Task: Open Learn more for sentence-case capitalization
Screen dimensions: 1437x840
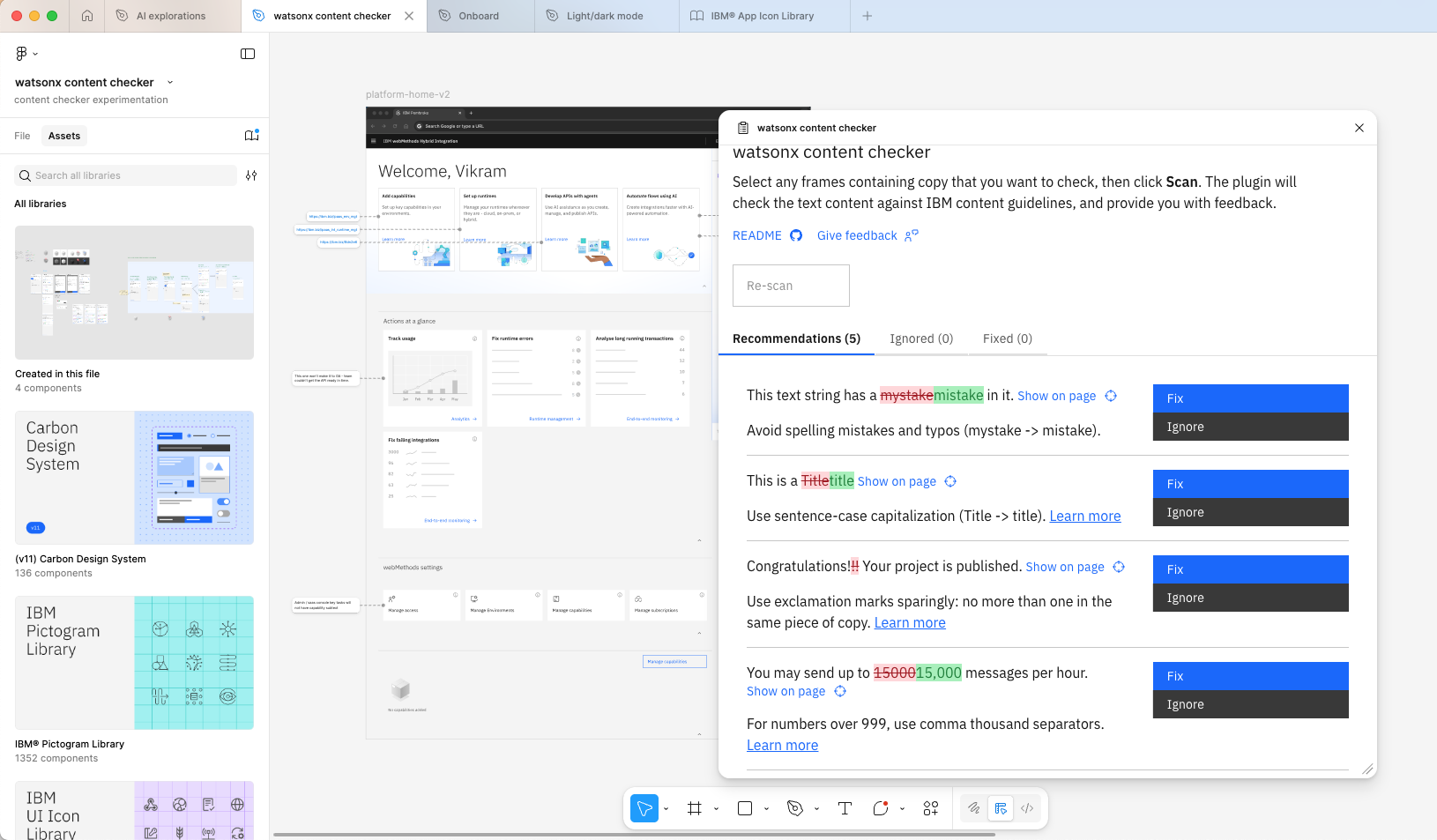Action: point(1085,517)
